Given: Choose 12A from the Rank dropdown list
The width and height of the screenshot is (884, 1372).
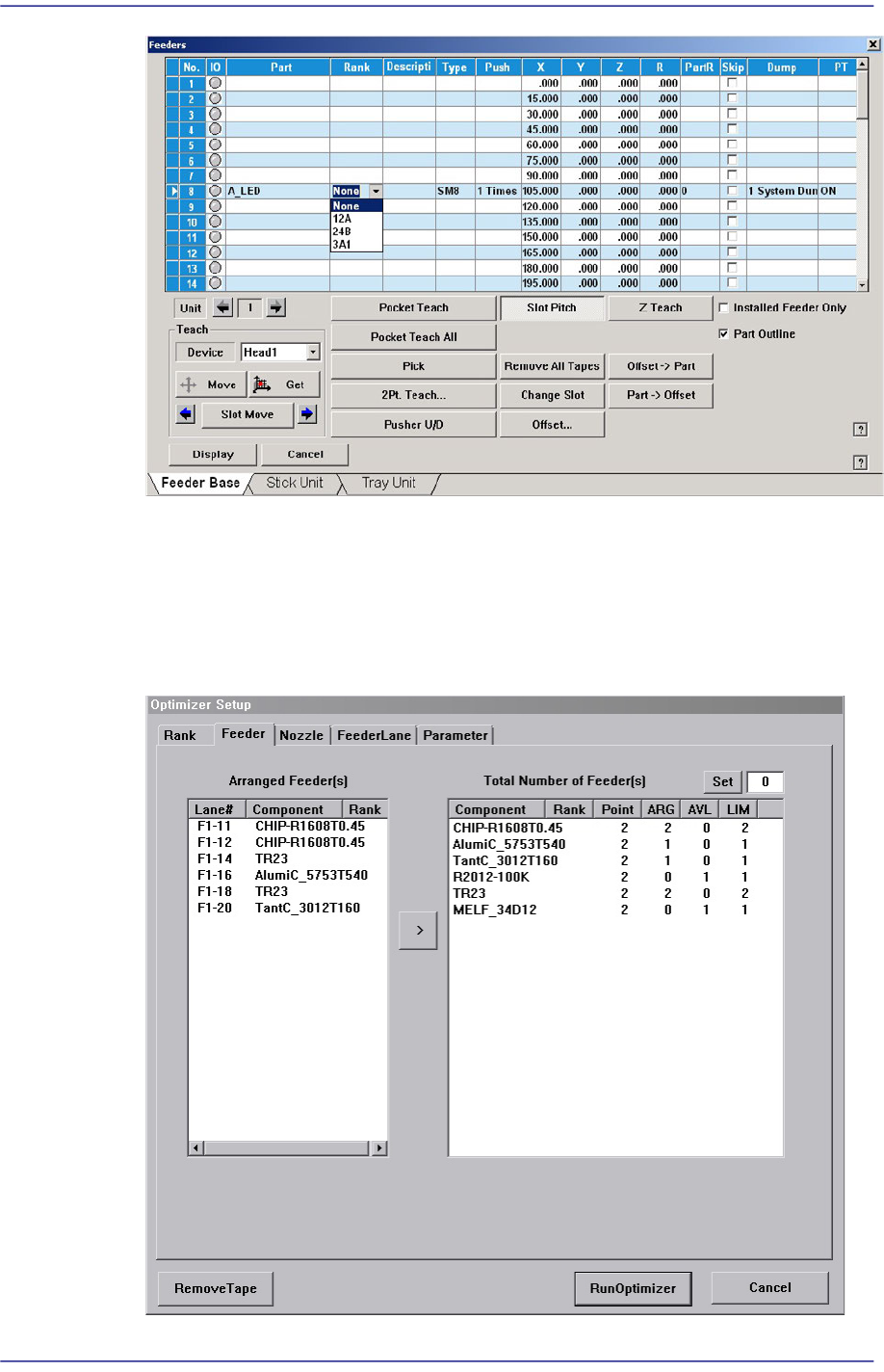Looking at the screenshot, I should [x=356, y=219].
